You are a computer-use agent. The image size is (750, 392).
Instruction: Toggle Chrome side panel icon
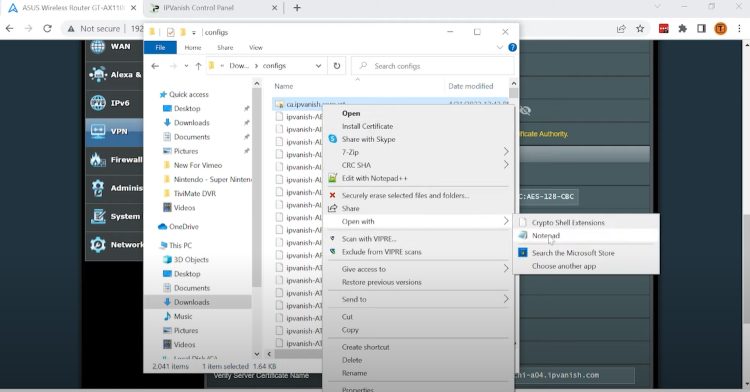(x=701, y=29)
